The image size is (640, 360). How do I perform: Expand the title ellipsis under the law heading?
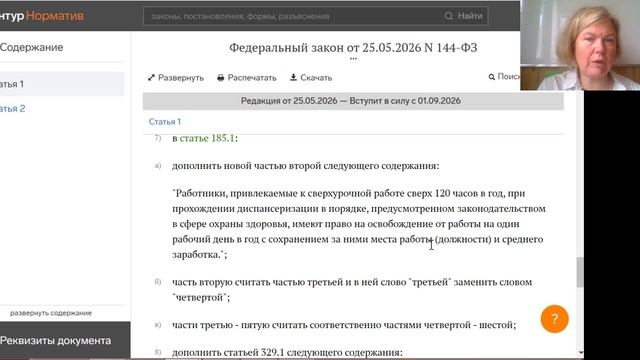pyautogui.click(x=353, y=59)
